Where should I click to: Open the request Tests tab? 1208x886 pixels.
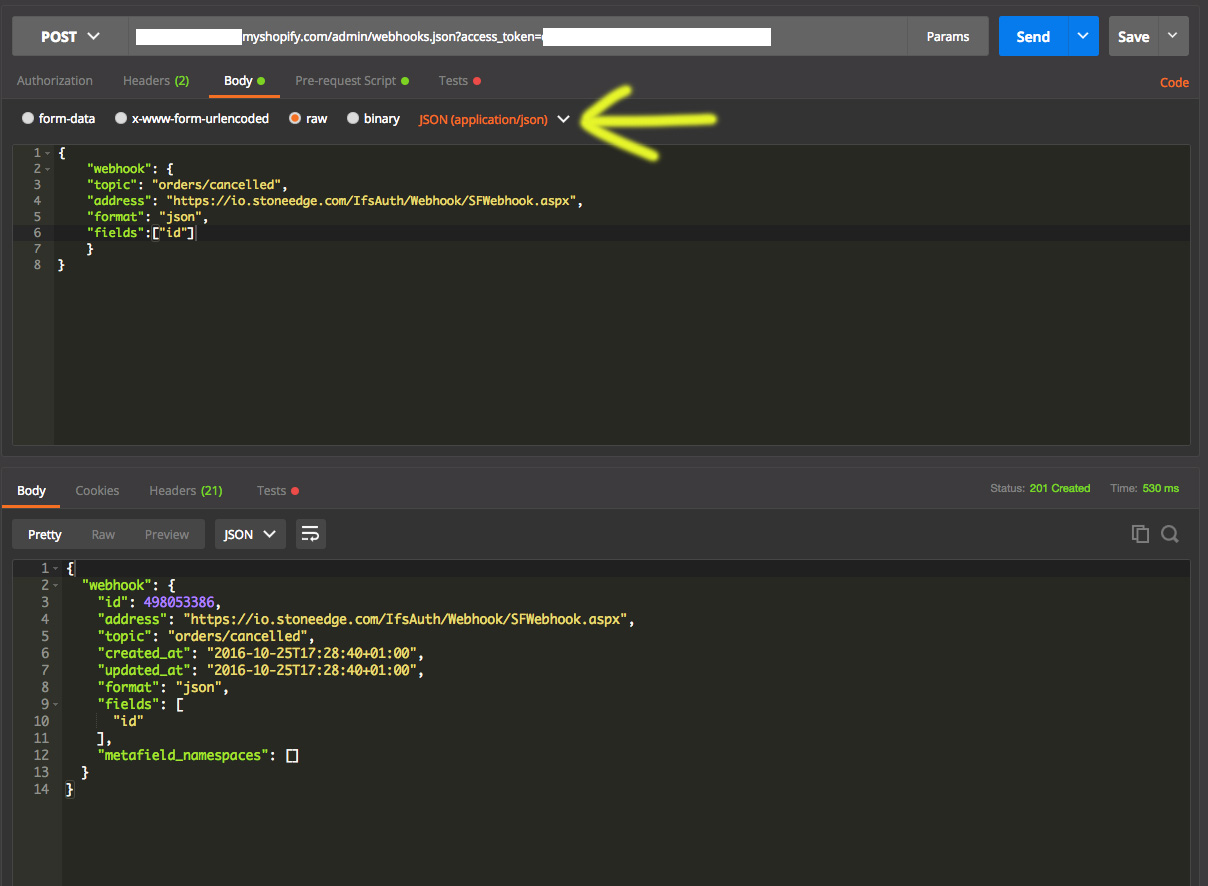tap(459, 81)
